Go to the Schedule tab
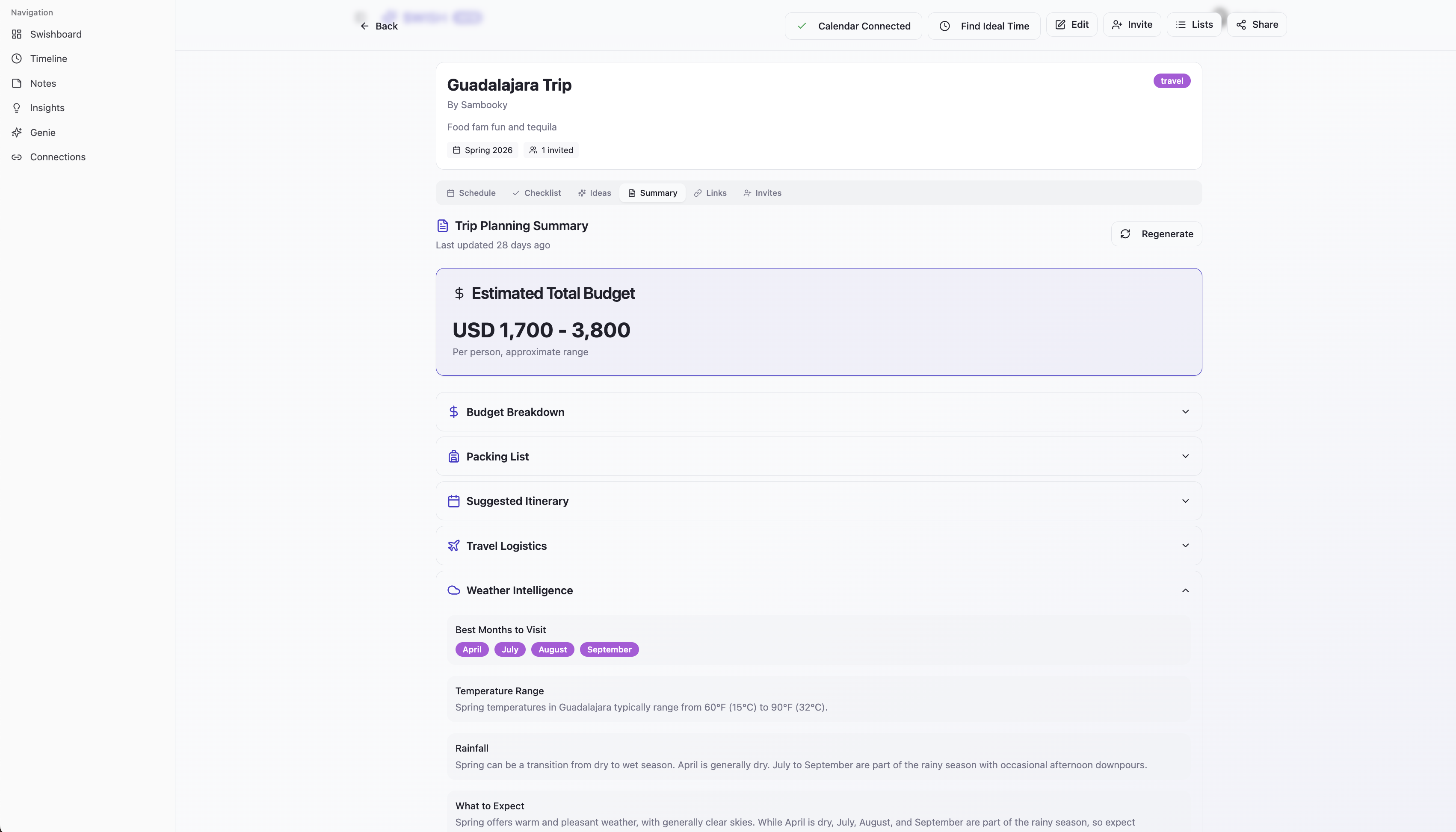 pyautogui.click(x=471, y=193)
